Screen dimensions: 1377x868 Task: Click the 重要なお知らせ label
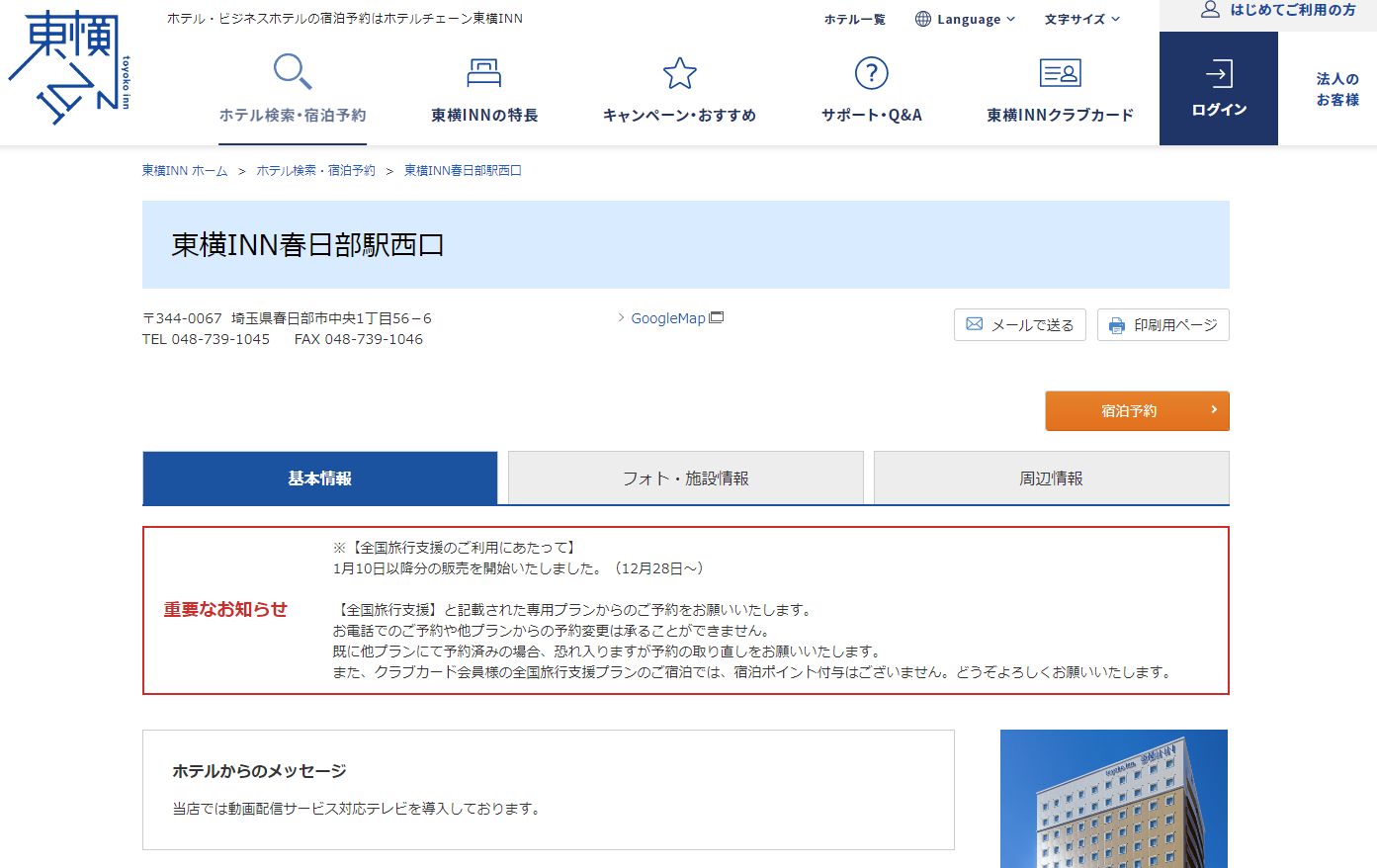click(225, 610)
